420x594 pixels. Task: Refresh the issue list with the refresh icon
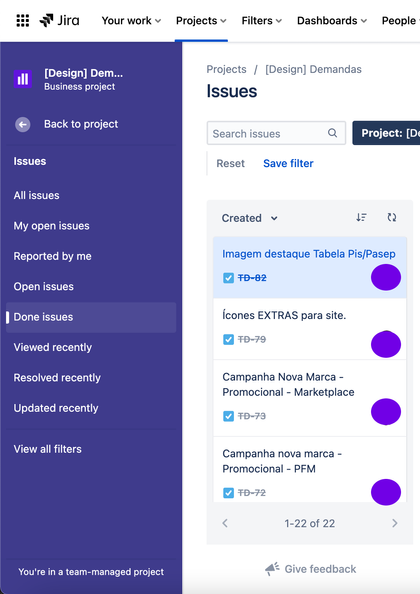point(392,217)
